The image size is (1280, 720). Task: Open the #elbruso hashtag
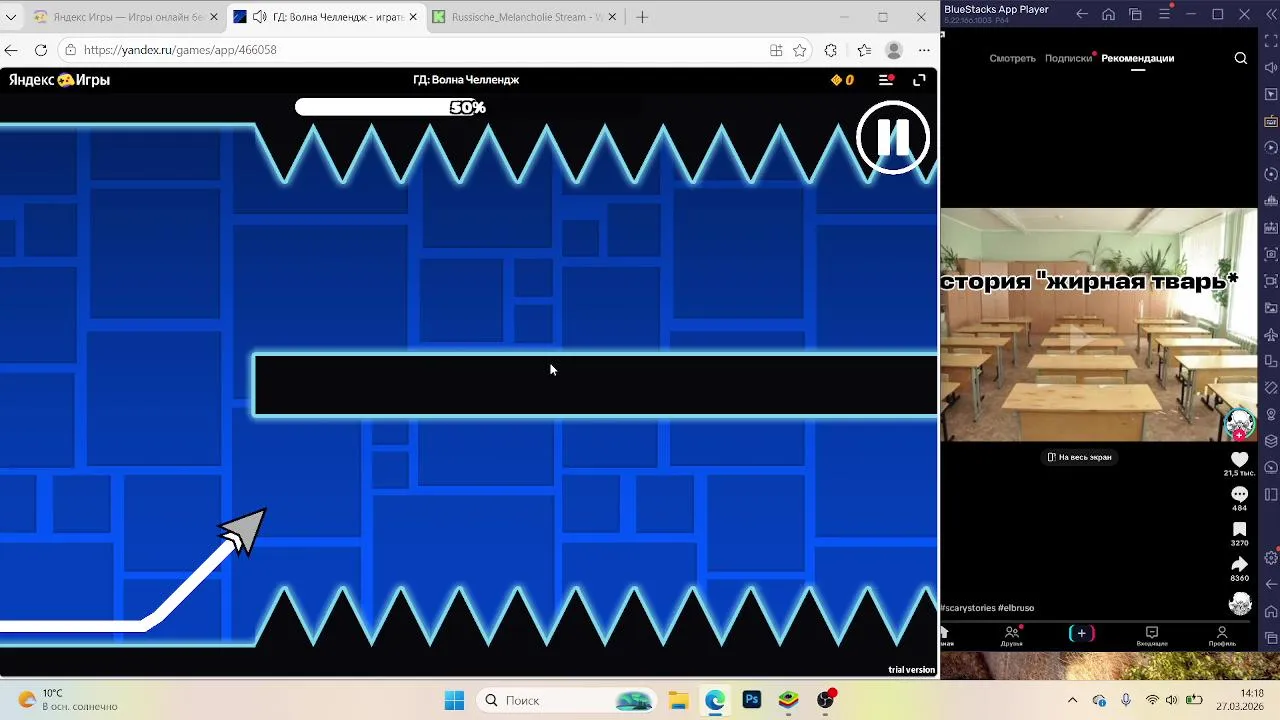tap(1016, 608)
